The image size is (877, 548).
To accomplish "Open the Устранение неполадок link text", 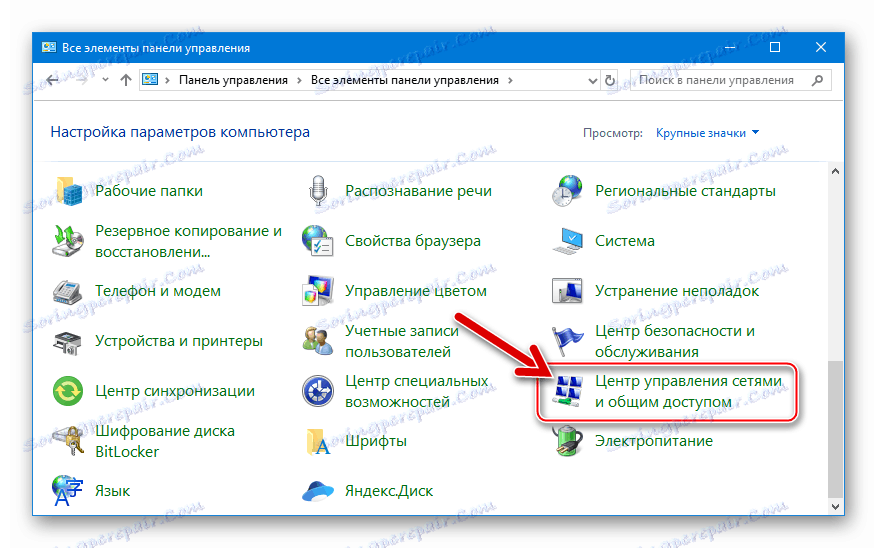I will [x=677, y=291].
